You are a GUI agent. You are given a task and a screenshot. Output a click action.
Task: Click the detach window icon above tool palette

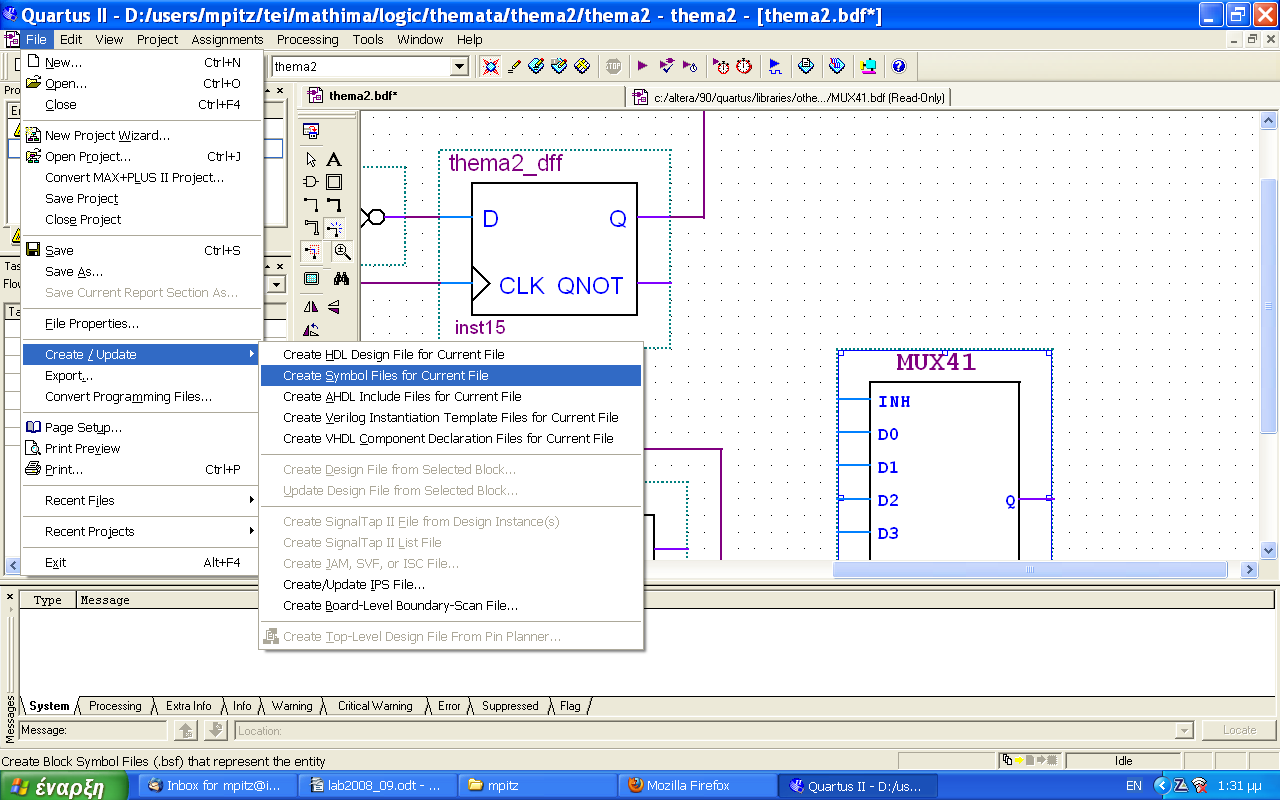(311, 131)
